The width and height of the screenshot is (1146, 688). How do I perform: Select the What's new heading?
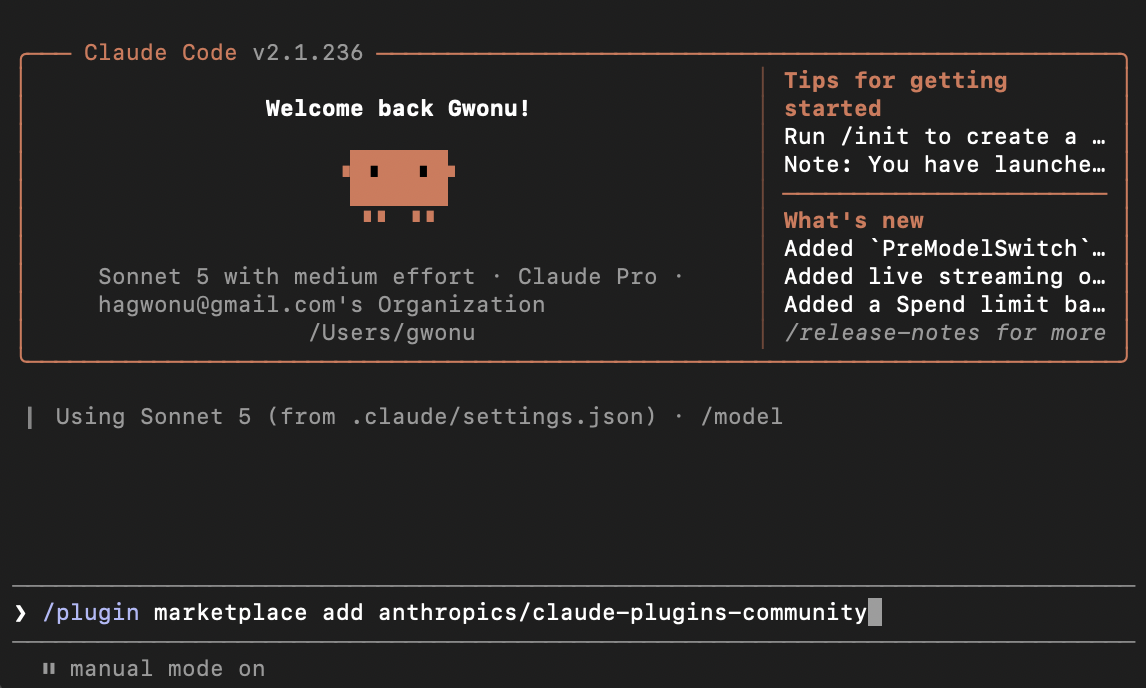tap(854, 221)
